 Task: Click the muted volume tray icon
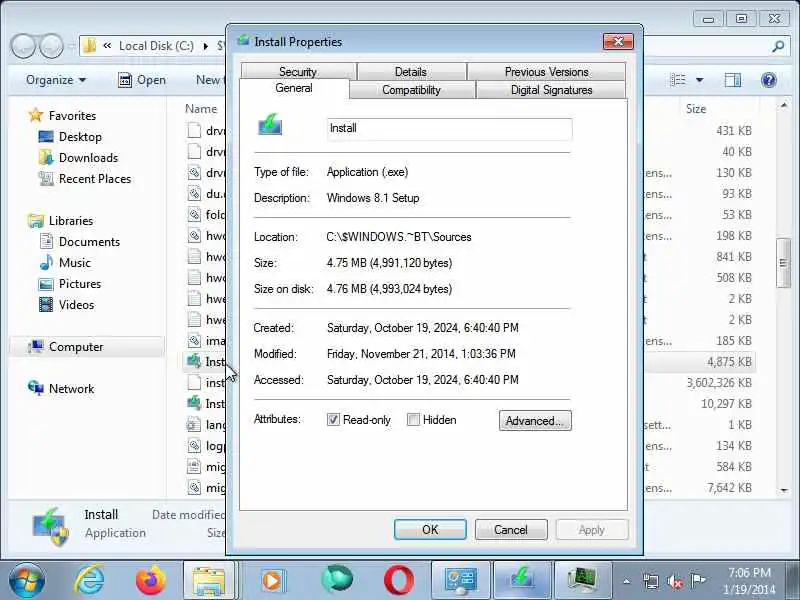tap(674, 581)
